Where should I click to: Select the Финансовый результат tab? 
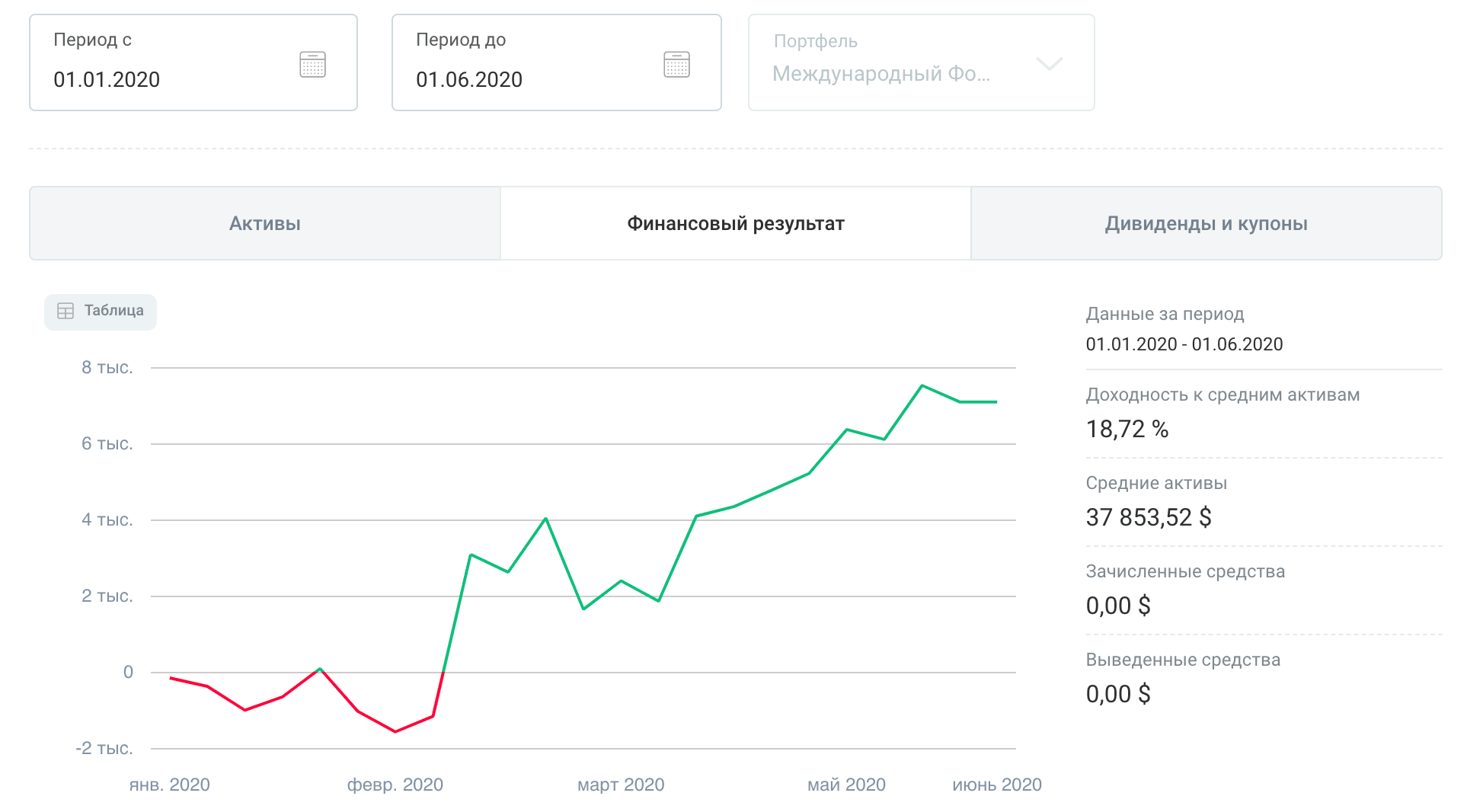coord(736,224)
